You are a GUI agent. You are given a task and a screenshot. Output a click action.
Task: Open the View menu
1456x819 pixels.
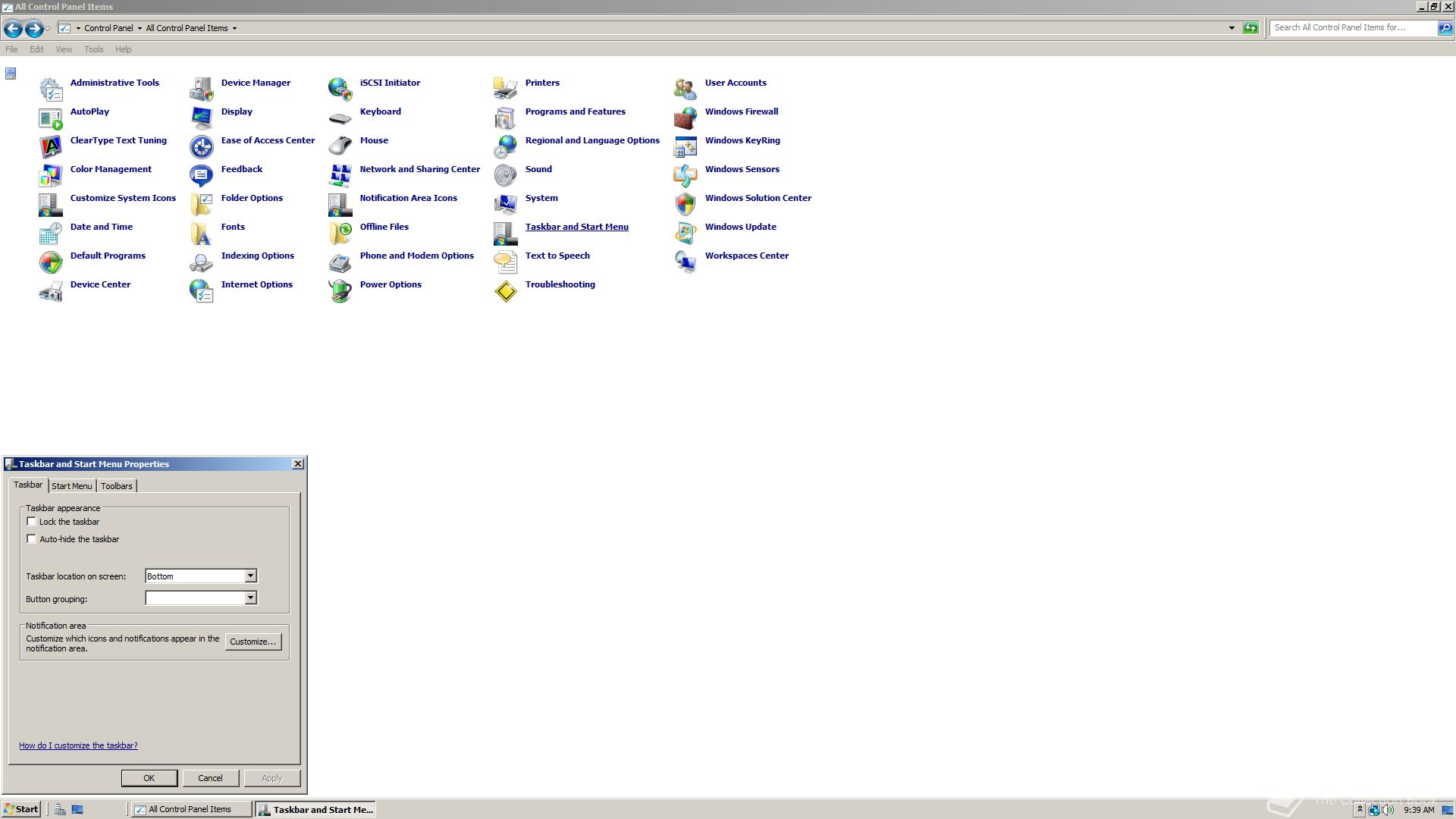pyautogui.click(x=64, y=49)
